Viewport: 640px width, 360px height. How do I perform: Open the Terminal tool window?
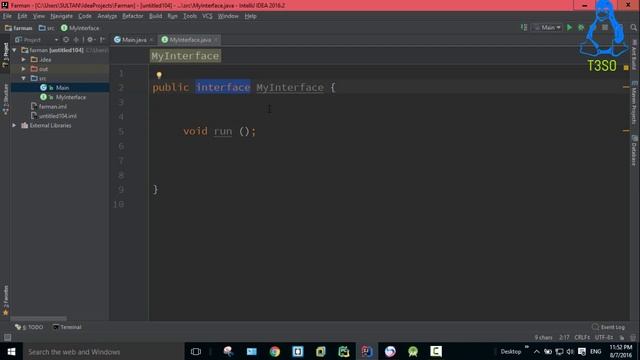point(67,327)
